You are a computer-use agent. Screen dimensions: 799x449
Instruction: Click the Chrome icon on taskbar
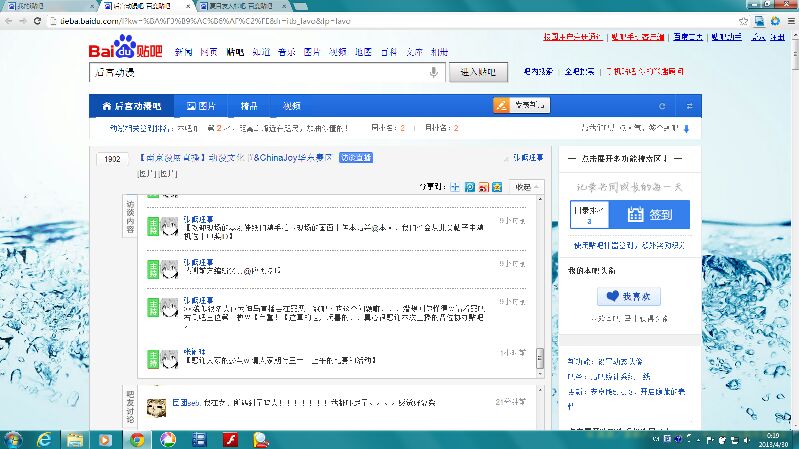pyautogui.click(x=136, y=439)
